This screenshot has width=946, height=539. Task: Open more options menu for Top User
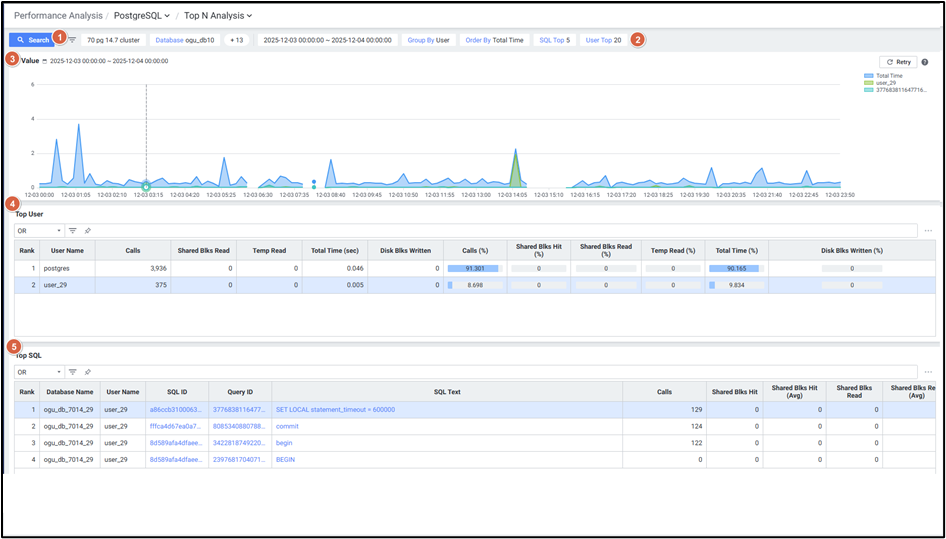pyautogui.click(x=928, y=231)
